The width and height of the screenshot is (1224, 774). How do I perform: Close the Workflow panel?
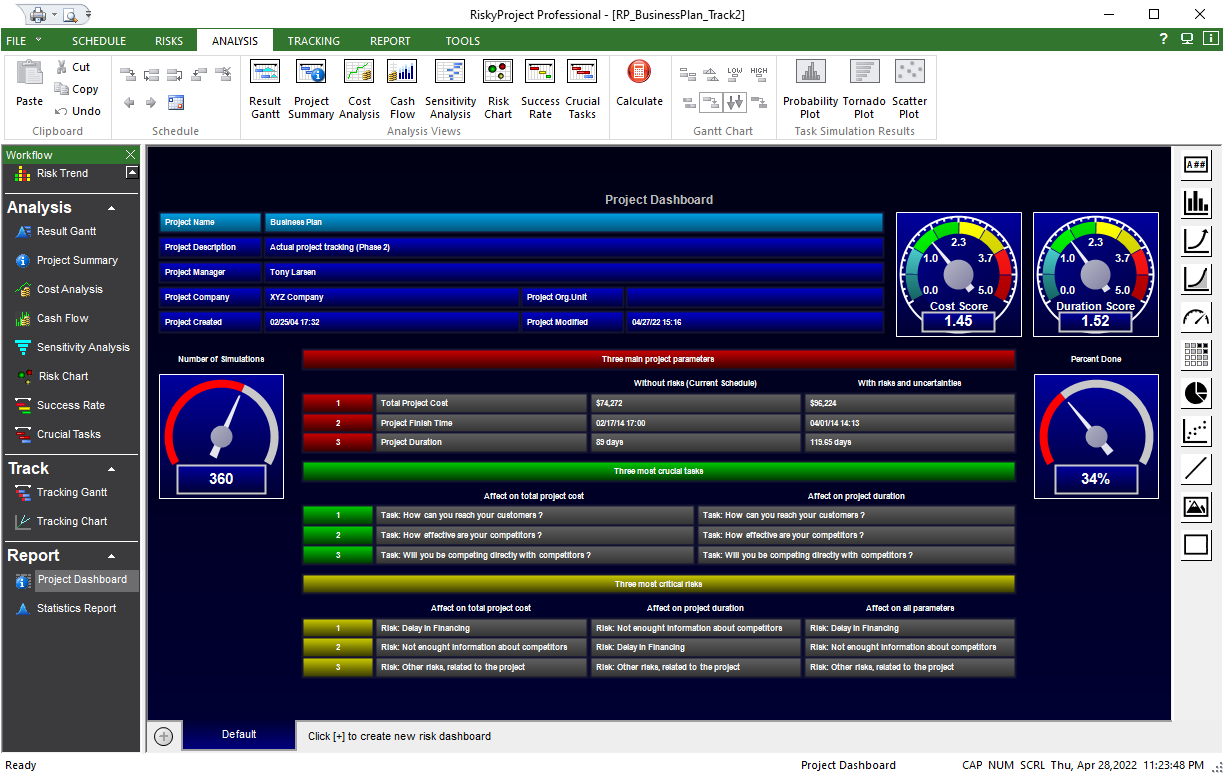click(130, 155)
